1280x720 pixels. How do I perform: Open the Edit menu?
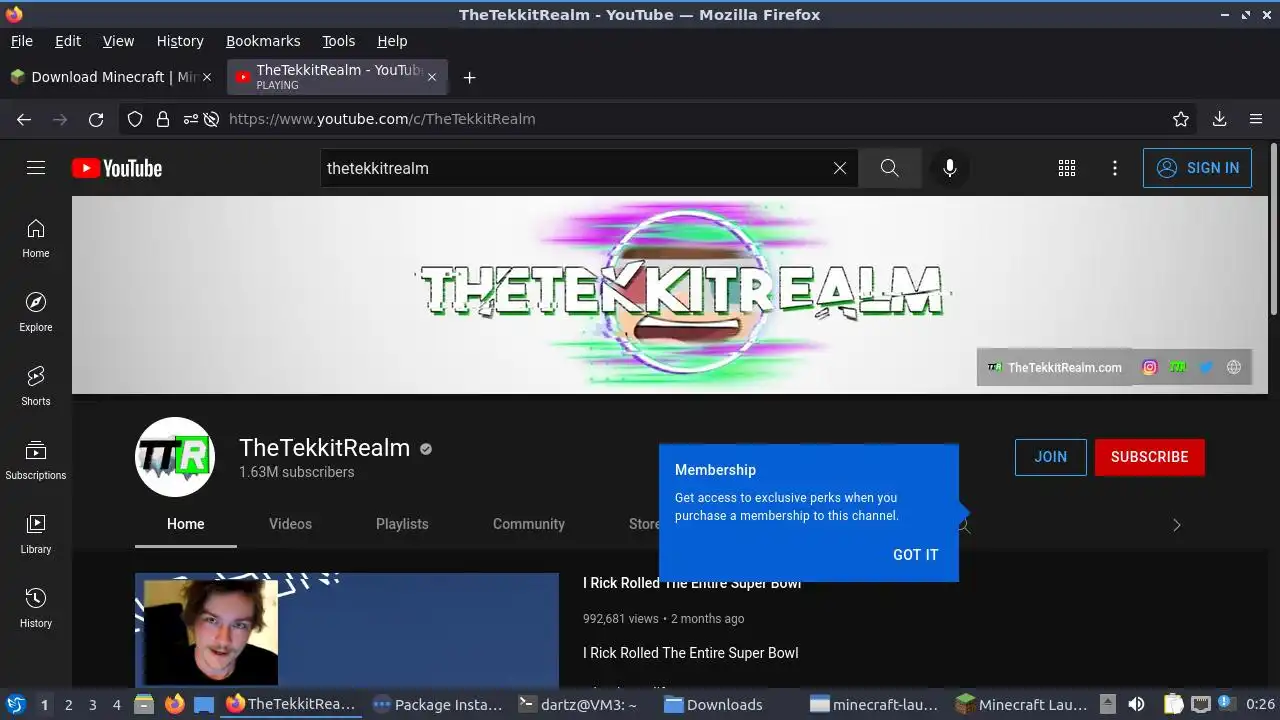[68, 41]
